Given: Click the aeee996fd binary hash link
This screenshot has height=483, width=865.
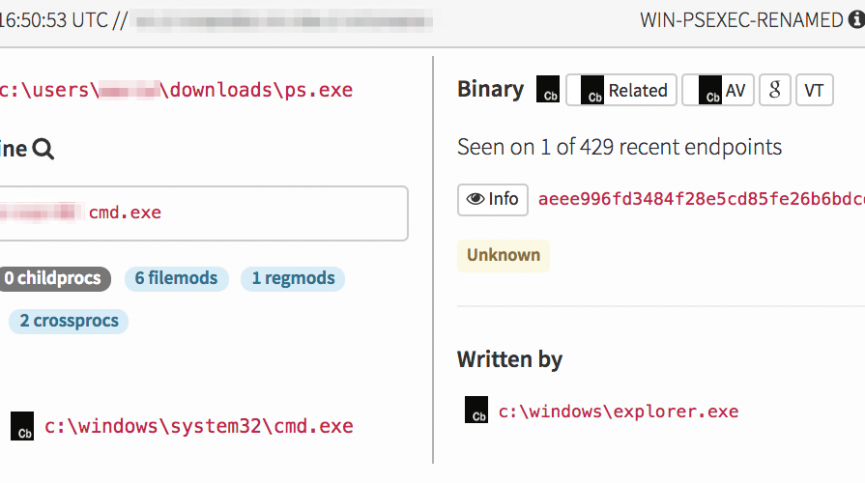Looking at the screenshot, I should coord(700,199).
